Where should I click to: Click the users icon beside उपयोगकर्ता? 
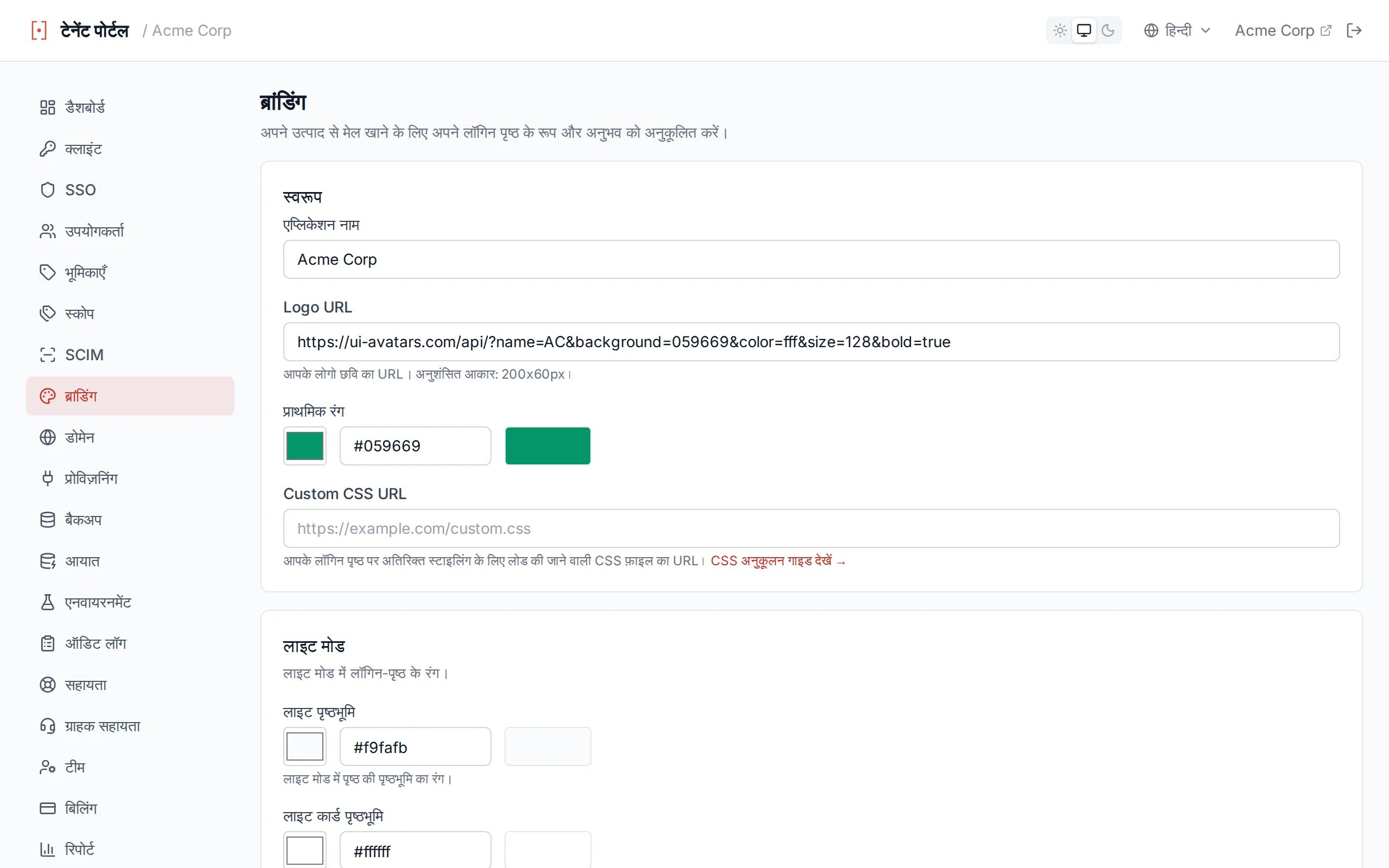48,231
